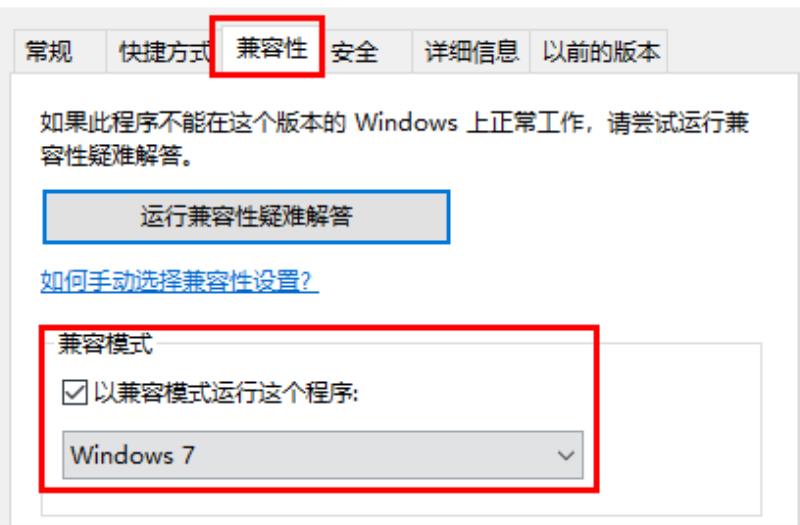
Task: Open the 如何手动选择兼容性设置? link
Action: pyautogui.click(x=179, y=281)
